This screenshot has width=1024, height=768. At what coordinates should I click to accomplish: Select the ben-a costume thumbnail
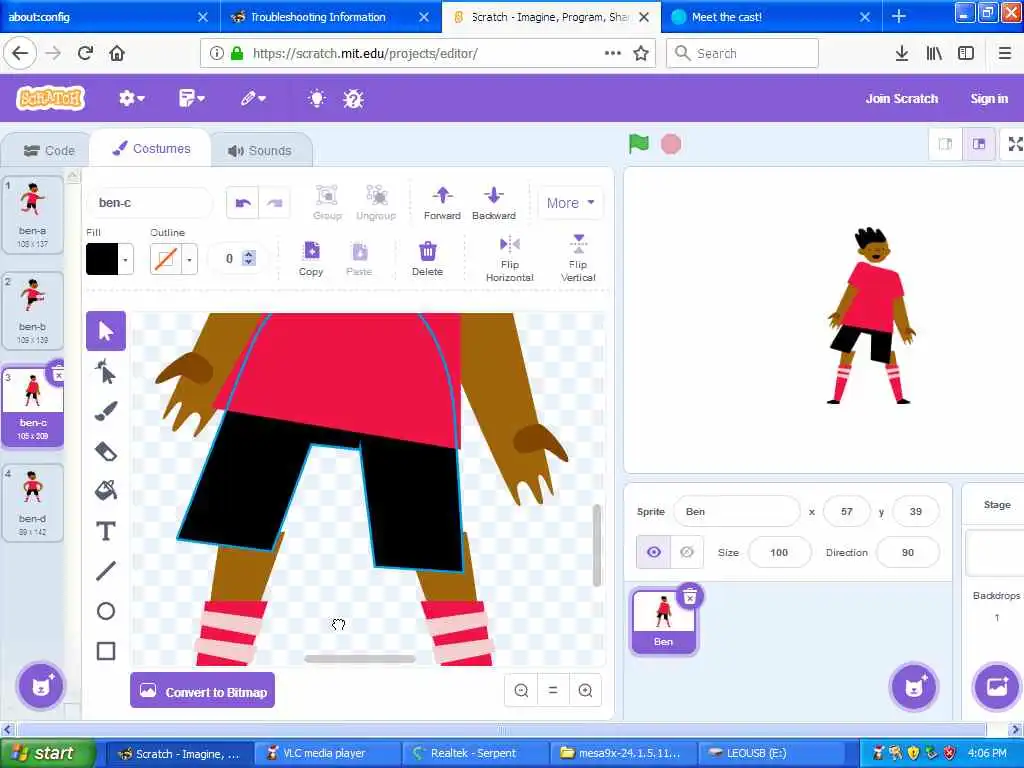[x=33, y=214]
